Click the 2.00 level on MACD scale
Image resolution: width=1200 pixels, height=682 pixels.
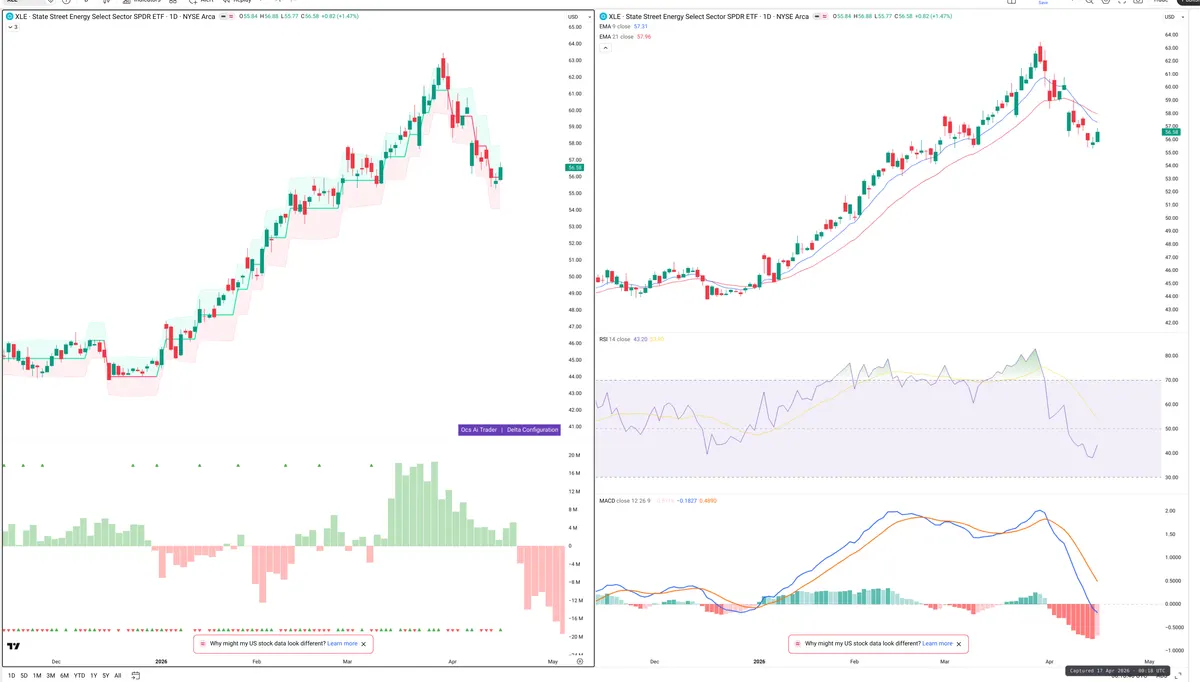1172,512
